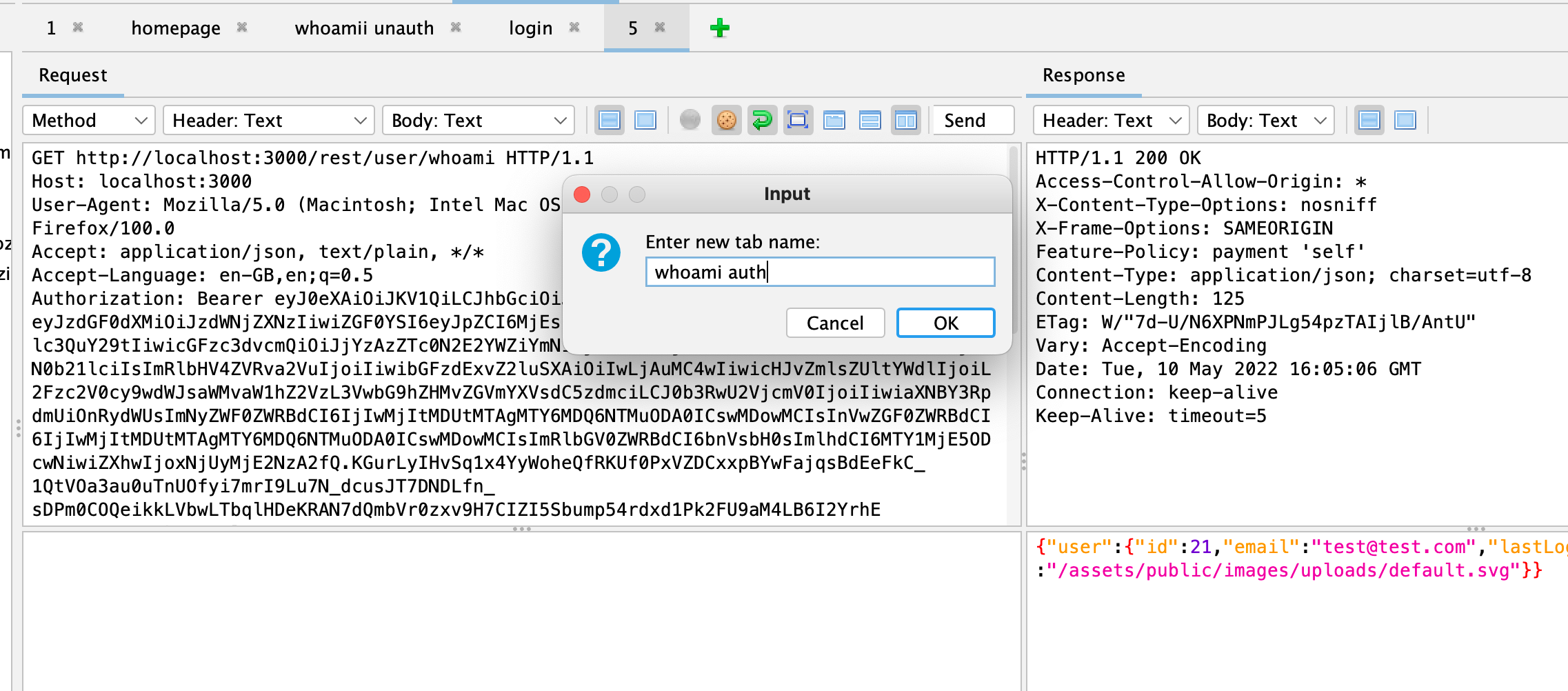
Task: Switch to stacked above/below layout icon
Action: click(x=870, y=121)
